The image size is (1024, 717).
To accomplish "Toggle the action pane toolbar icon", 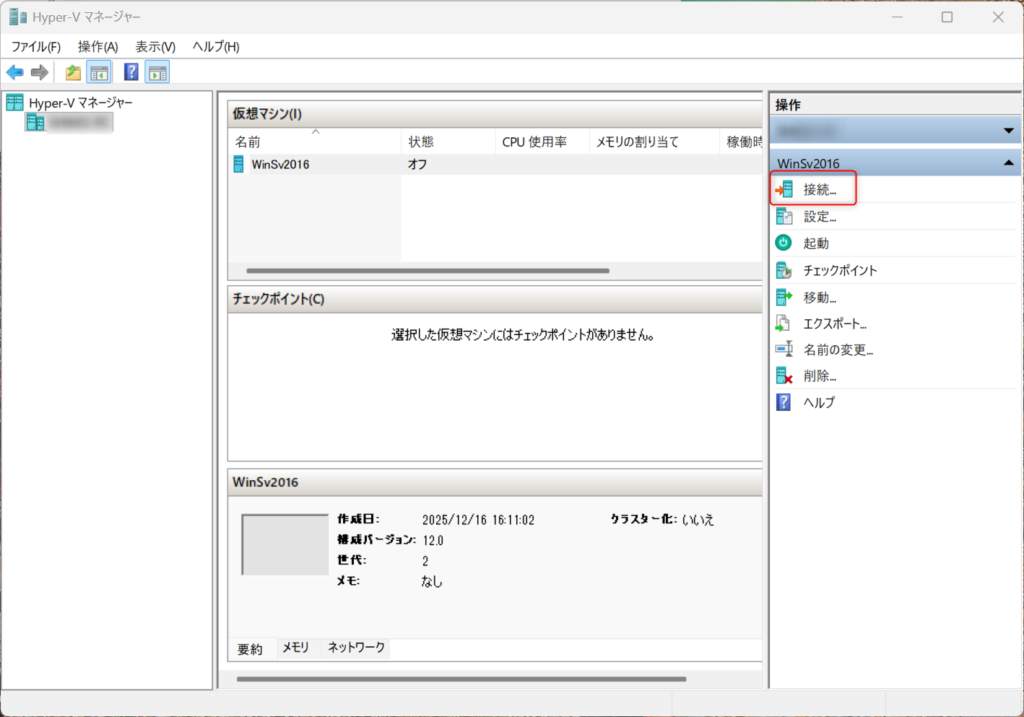I will click(x=157, y=72).
